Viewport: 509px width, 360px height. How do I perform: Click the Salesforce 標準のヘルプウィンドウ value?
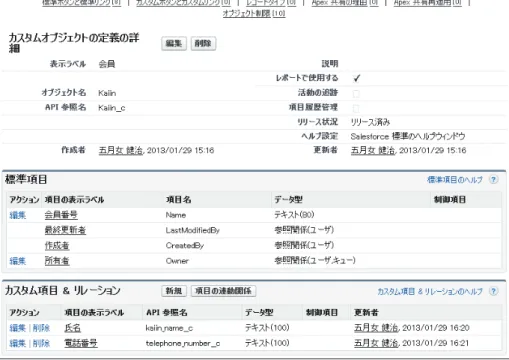408,136
